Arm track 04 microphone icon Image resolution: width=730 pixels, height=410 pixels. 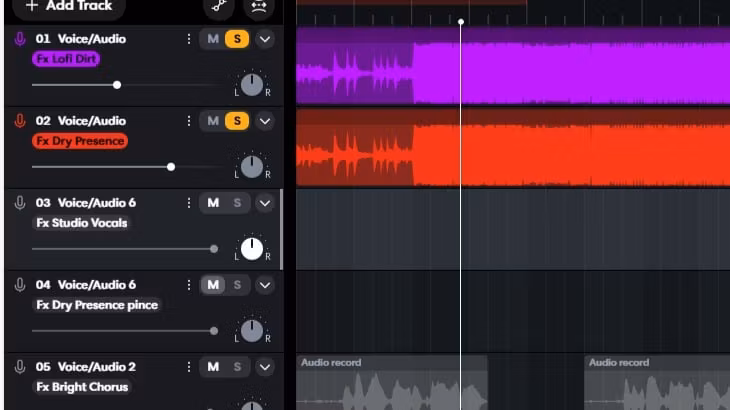(20, 285)
